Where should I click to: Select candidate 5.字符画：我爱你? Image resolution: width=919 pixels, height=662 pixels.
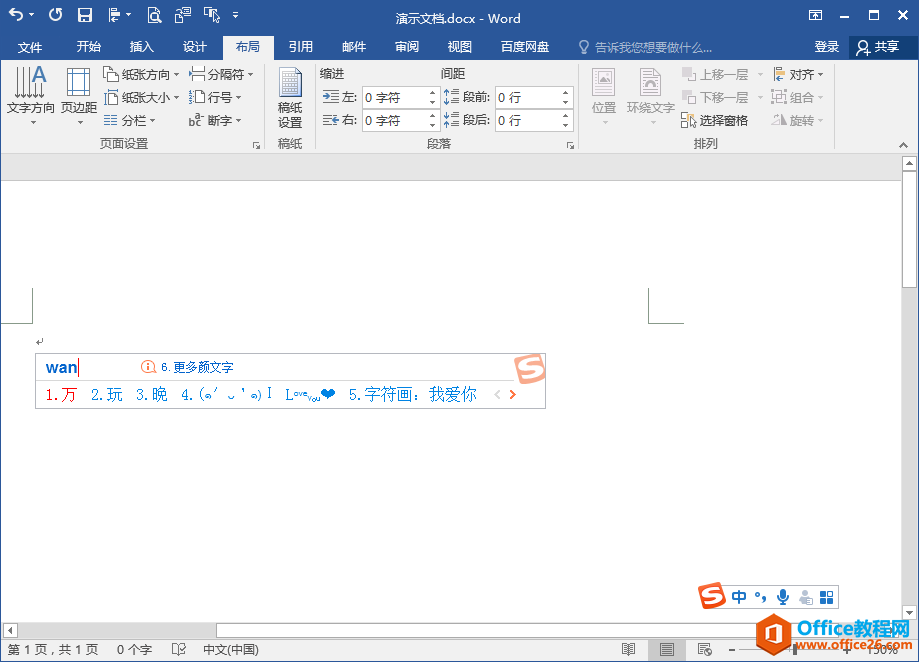coord(413,394)
